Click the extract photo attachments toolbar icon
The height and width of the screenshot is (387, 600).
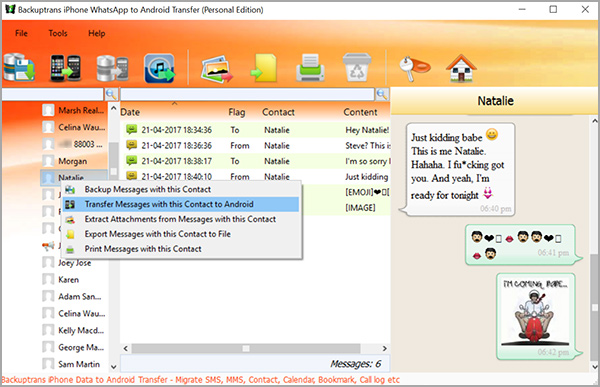[x=217, y=69]
